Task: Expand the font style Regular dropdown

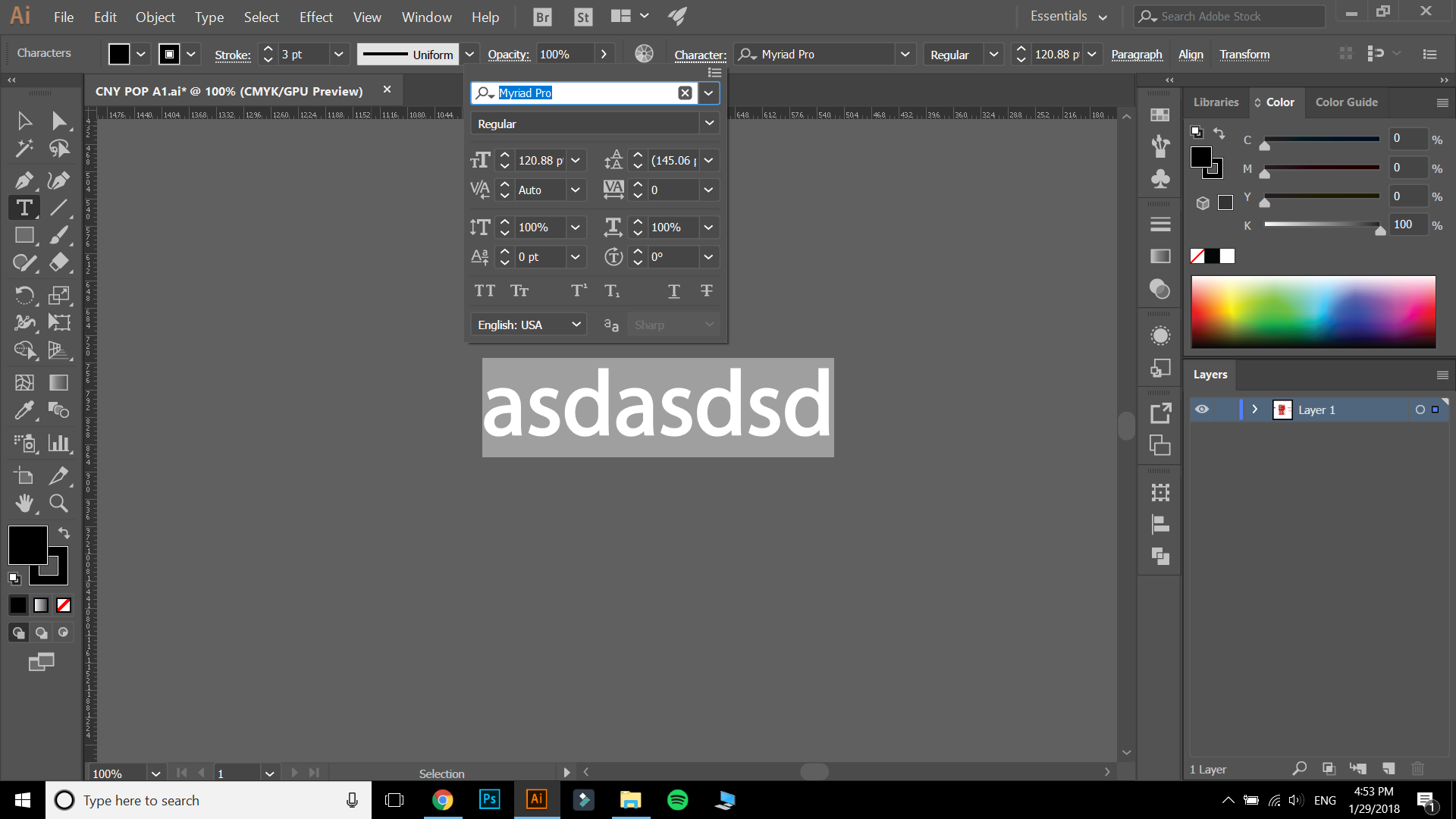Action: click(708, 123)
